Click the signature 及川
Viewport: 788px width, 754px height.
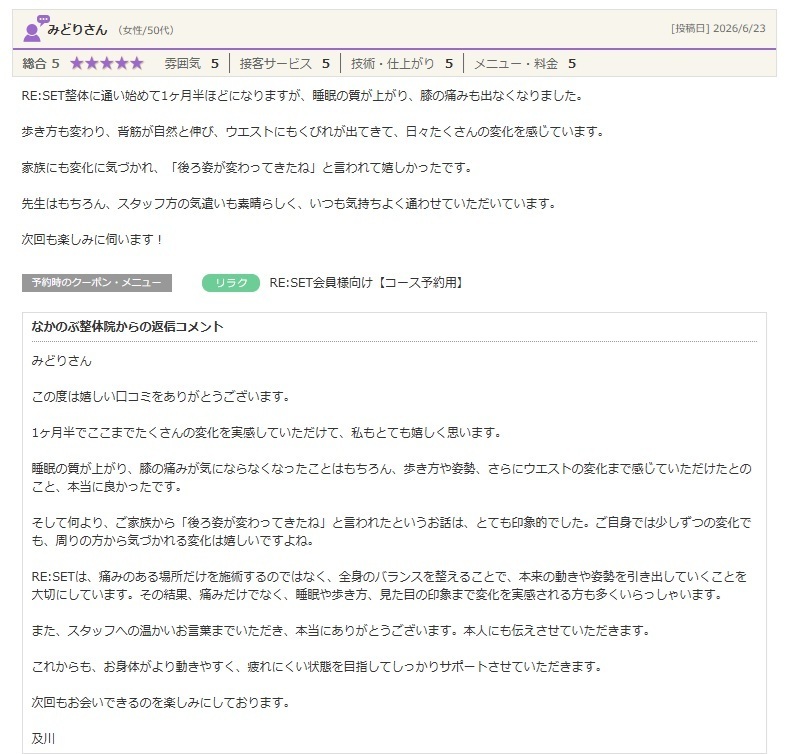pyautogui.click(x=43, y=738)
